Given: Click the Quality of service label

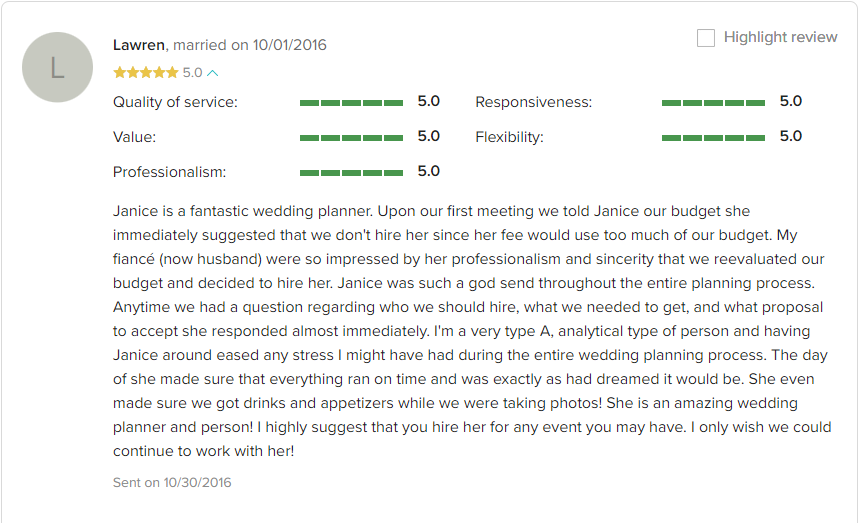Looking at the screenshot, I should (x=175, y=102).
